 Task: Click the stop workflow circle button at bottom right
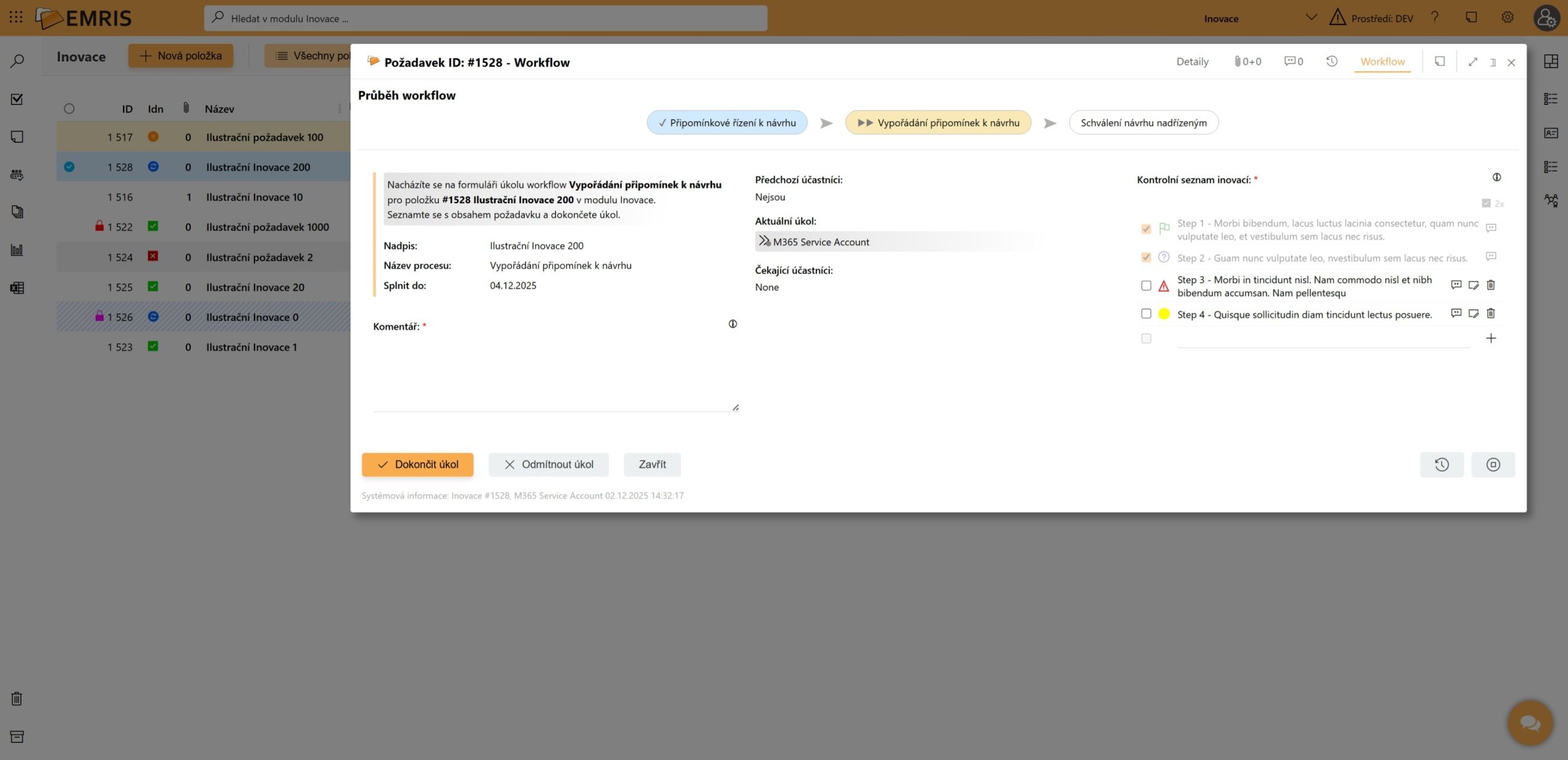coord(1493,465)
